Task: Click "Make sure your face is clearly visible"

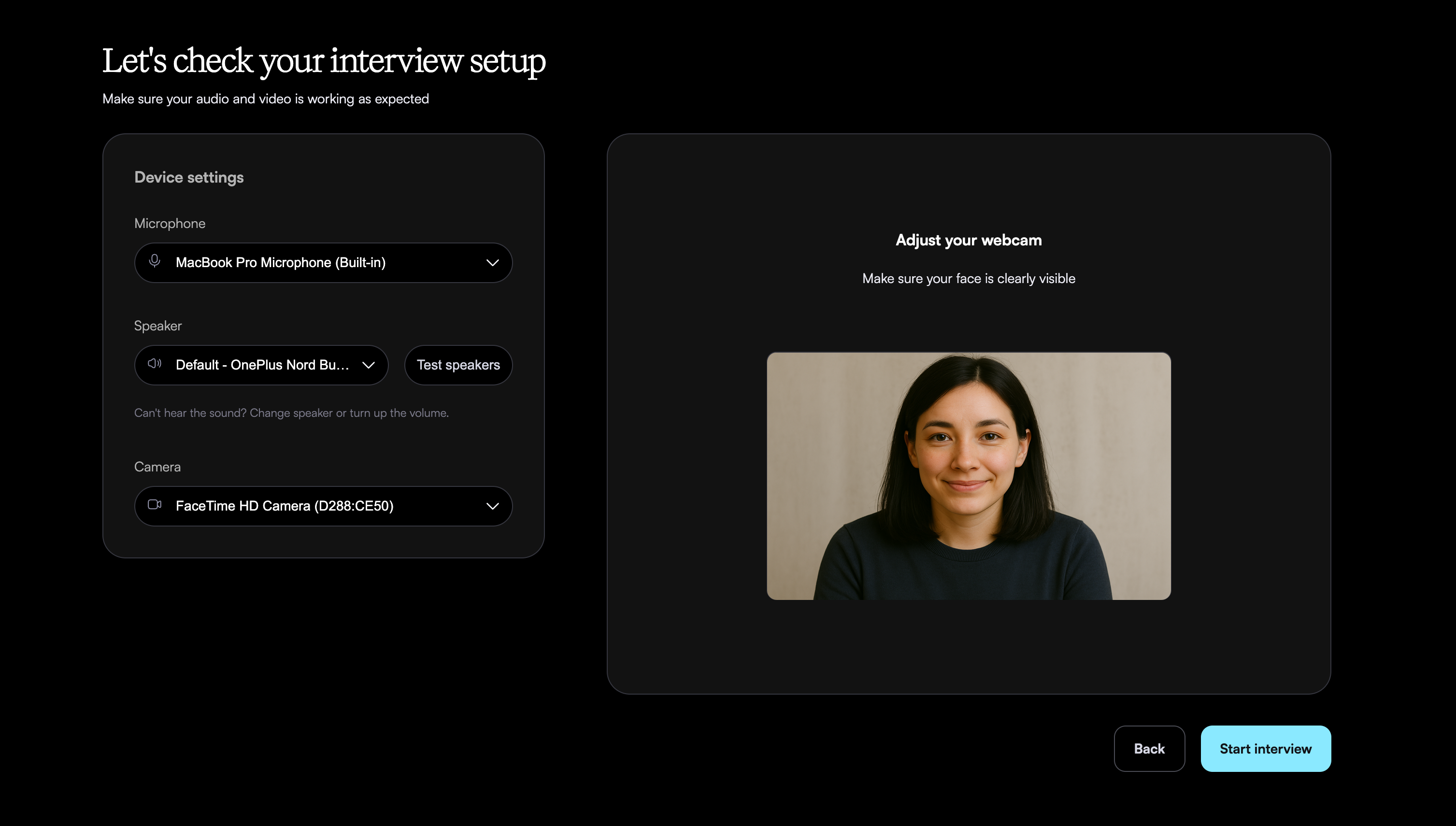Action: coord(969,279)
